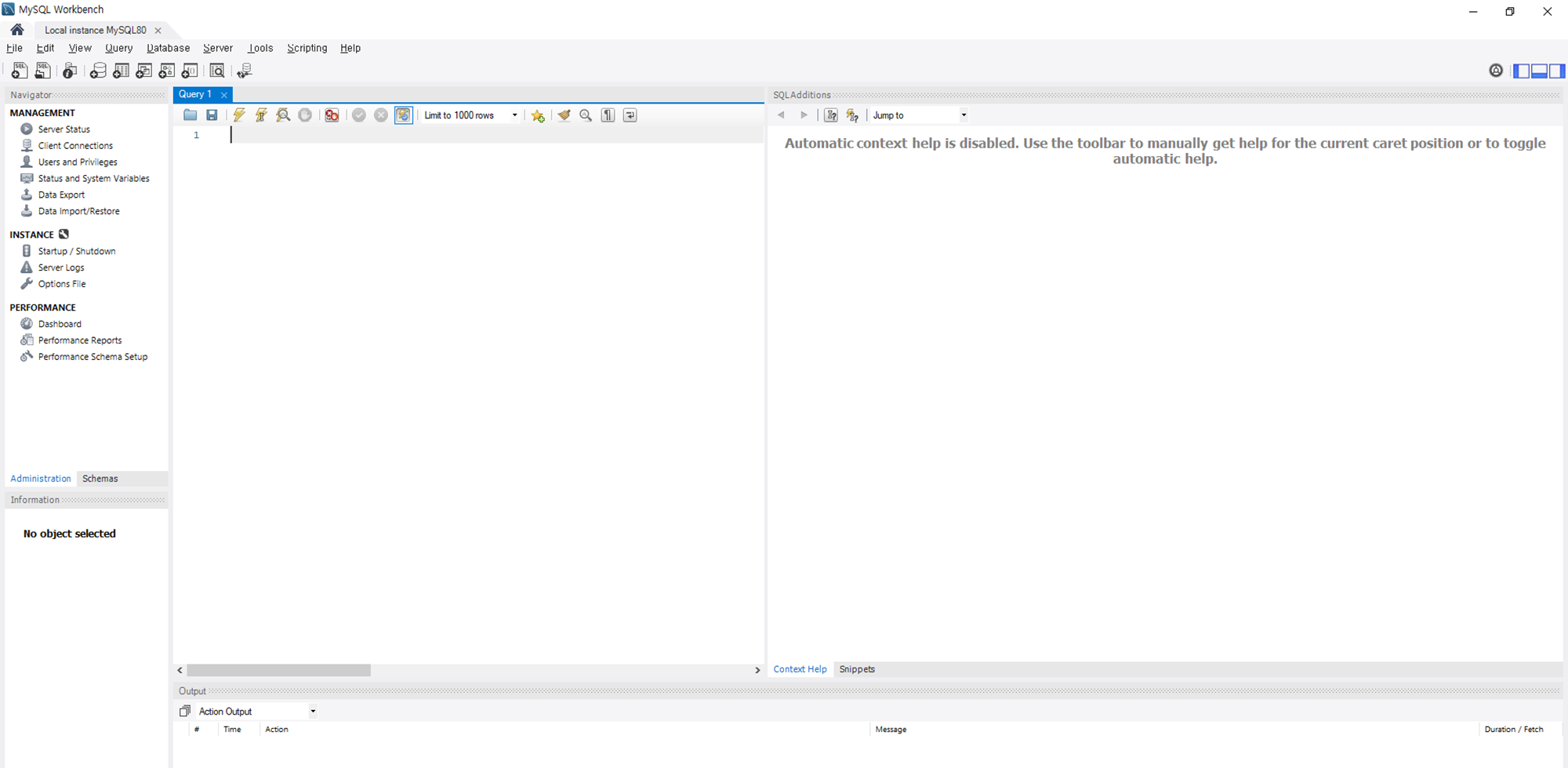Viewport: 1568px width, 768px height.
Task: Toggle the bottom output panel visibility
Action: [x=1539, y=71]
